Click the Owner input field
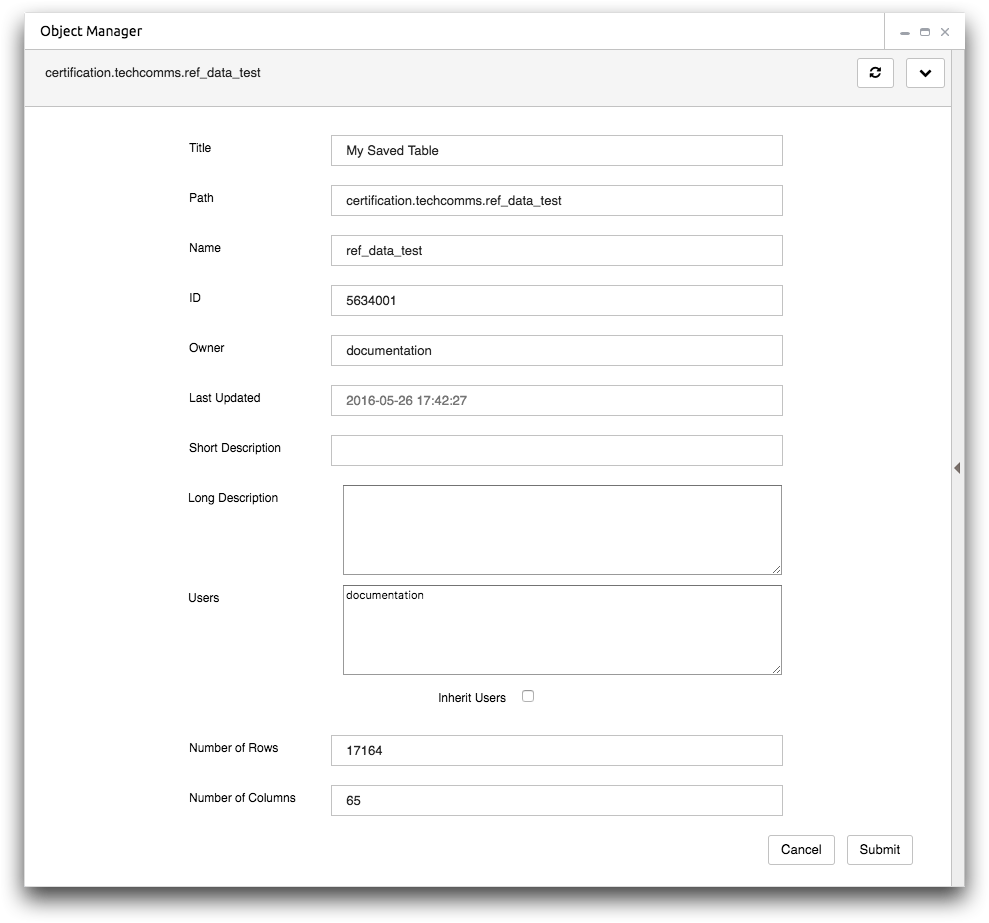 coord(556,351)
